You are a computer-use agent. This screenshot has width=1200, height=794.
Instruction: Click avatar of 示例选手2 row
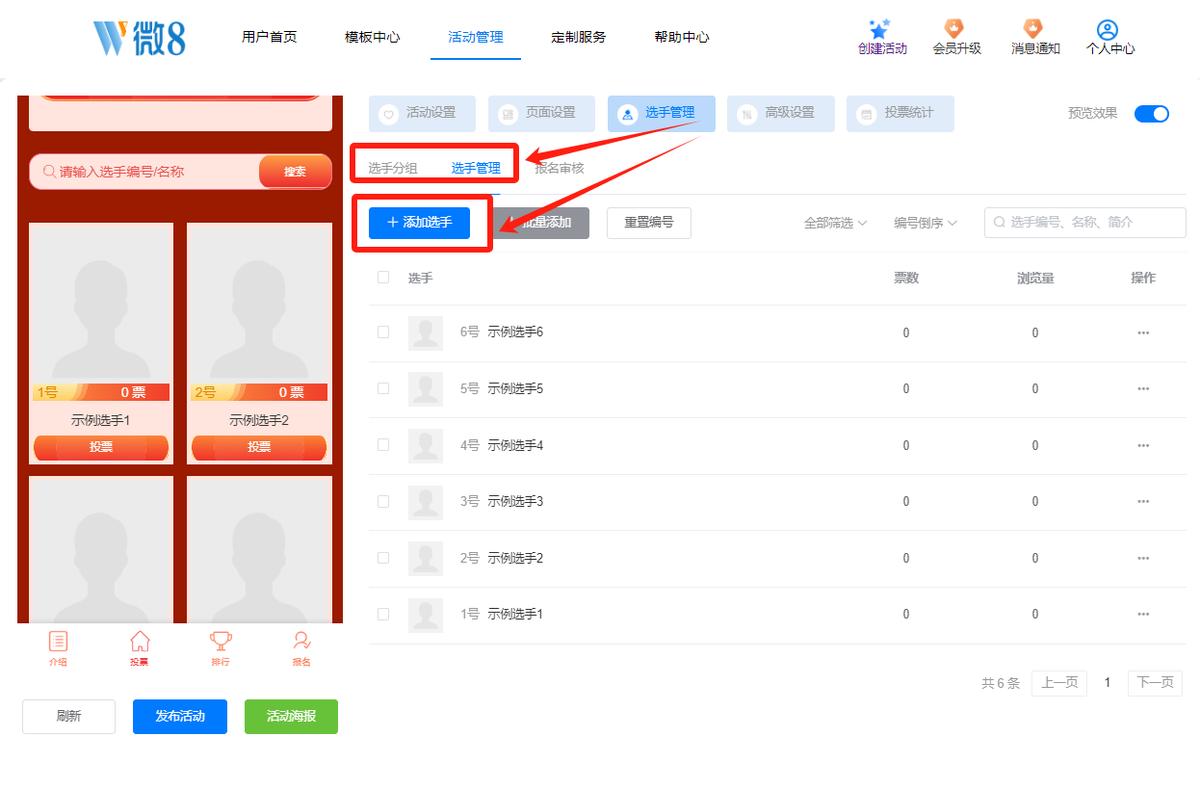click(426, 559)
